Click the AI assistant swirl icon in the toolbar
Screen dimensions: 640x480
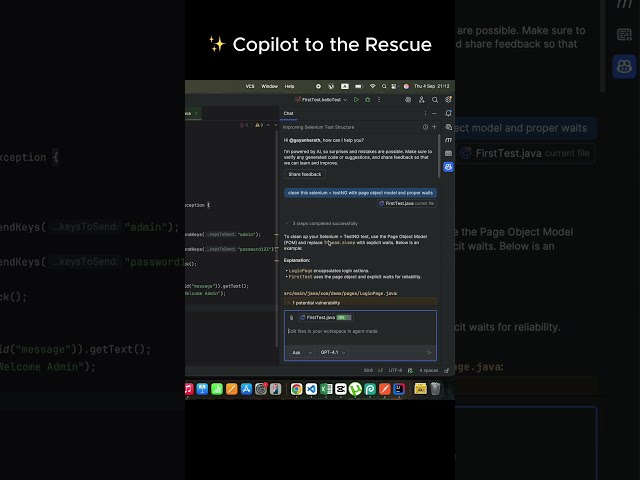[x=408, y=100]
